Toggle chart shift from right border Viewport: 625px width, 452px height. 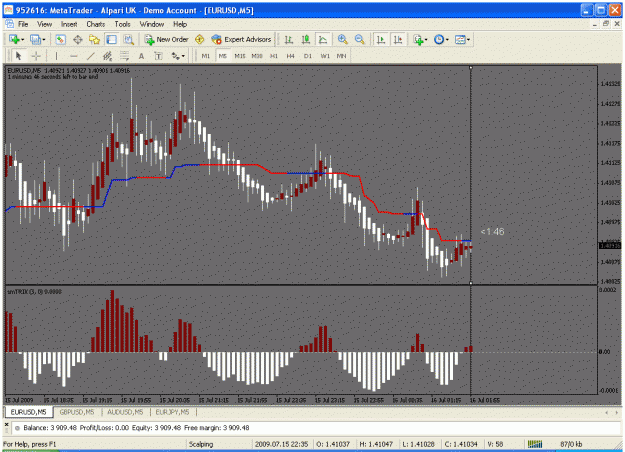pyautogui.click(x=398, y=39)
